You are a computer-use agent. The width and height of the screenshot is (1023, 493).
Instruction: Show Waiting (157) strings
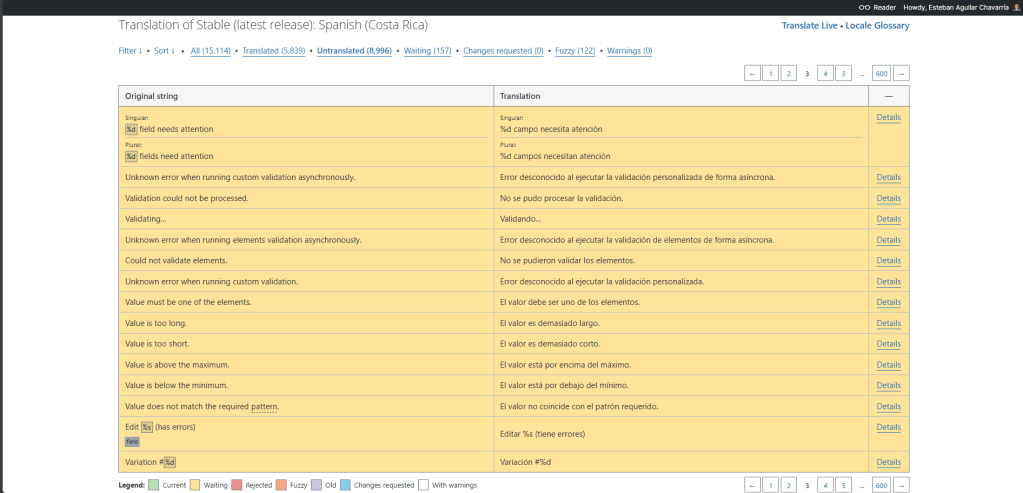coord(427,51)
